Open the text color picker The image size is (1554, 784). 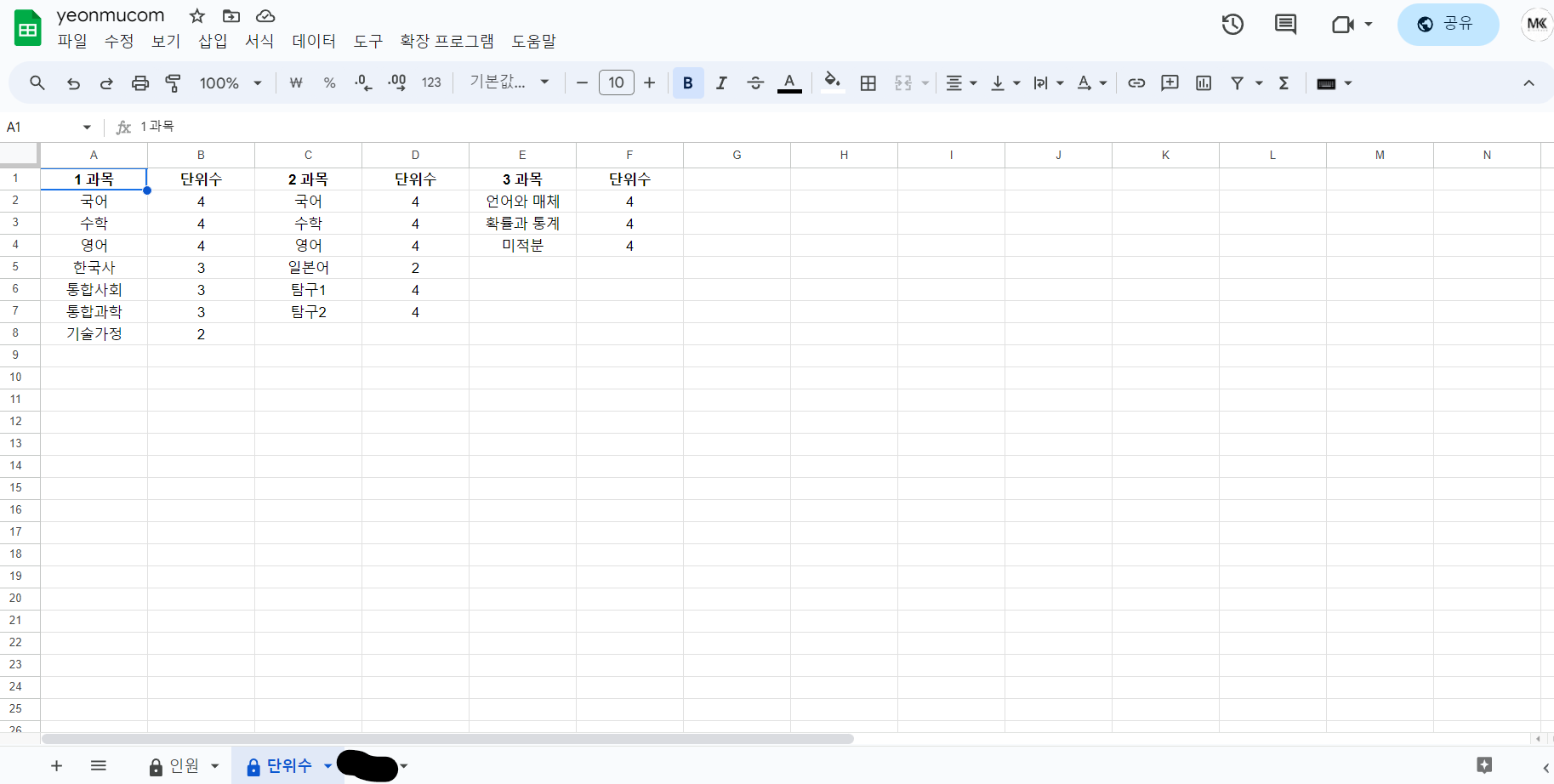(x=789, y=82)
